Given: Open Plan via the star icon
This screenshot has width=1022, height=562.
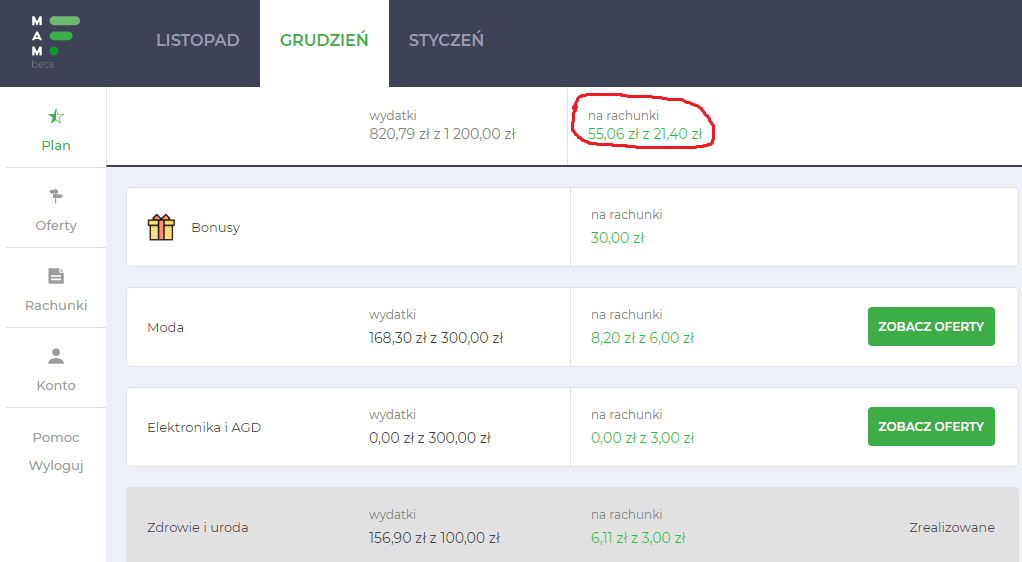Looking at the screenshot, I should (56, 117).
